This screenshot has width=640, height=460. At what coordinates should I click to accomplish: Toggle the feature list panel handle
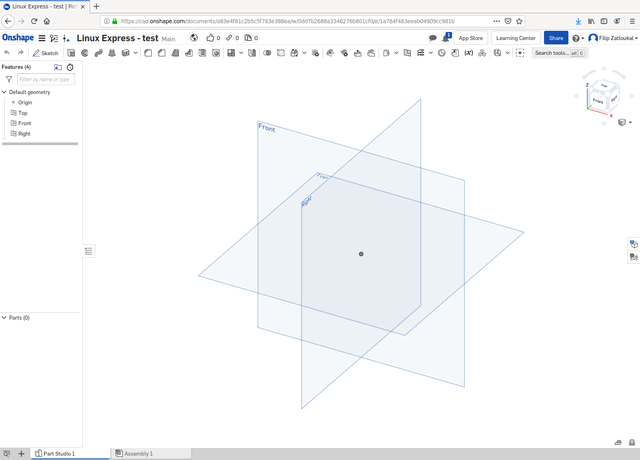(x=89, y=250)
